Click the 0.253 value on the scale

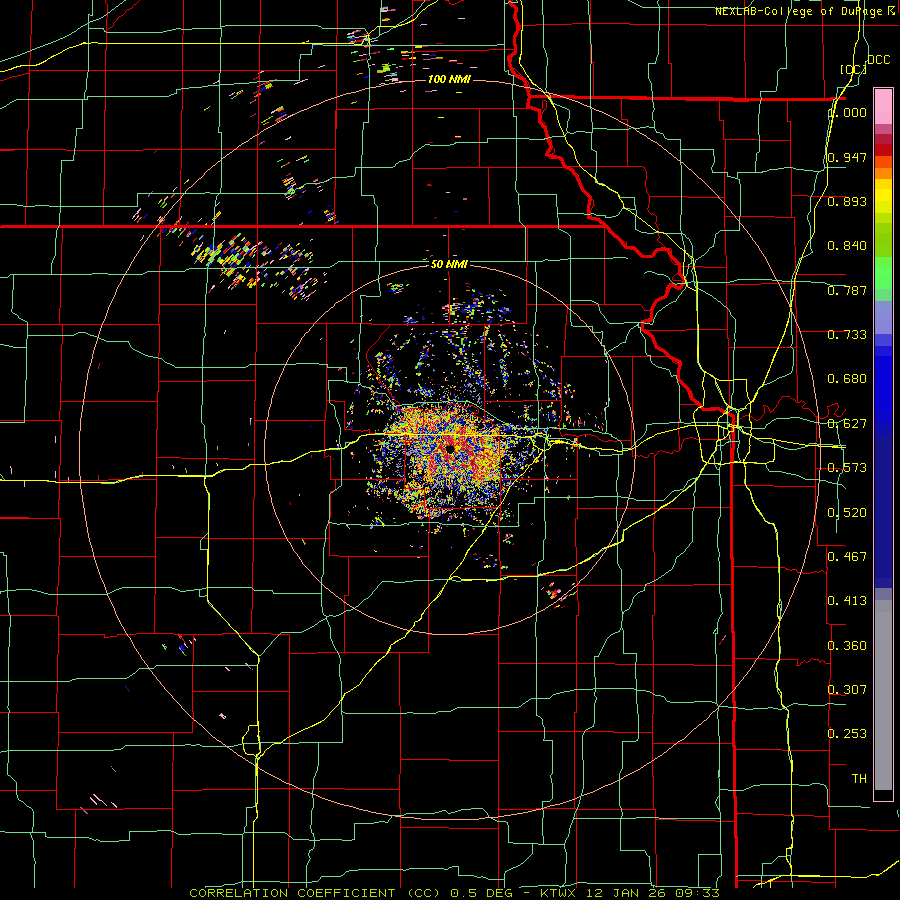tap(847, 734)
